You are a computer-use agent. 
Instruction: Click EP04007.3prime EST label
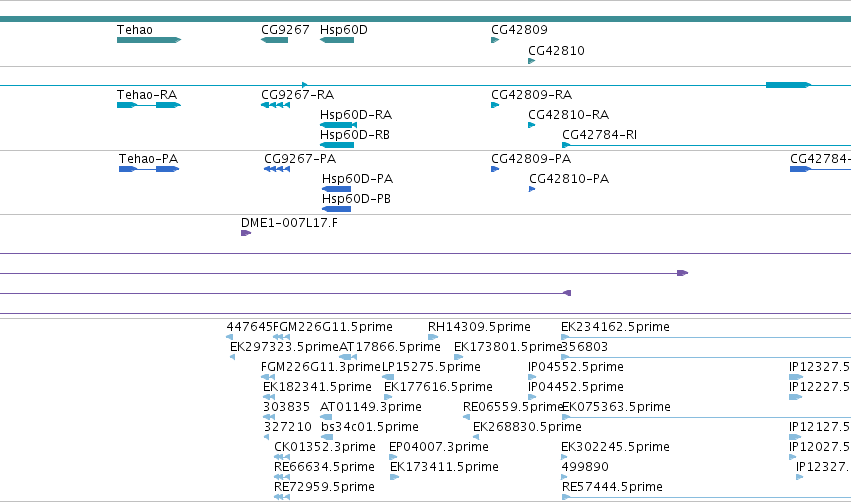pyautogui.click(x=439, y=447)
